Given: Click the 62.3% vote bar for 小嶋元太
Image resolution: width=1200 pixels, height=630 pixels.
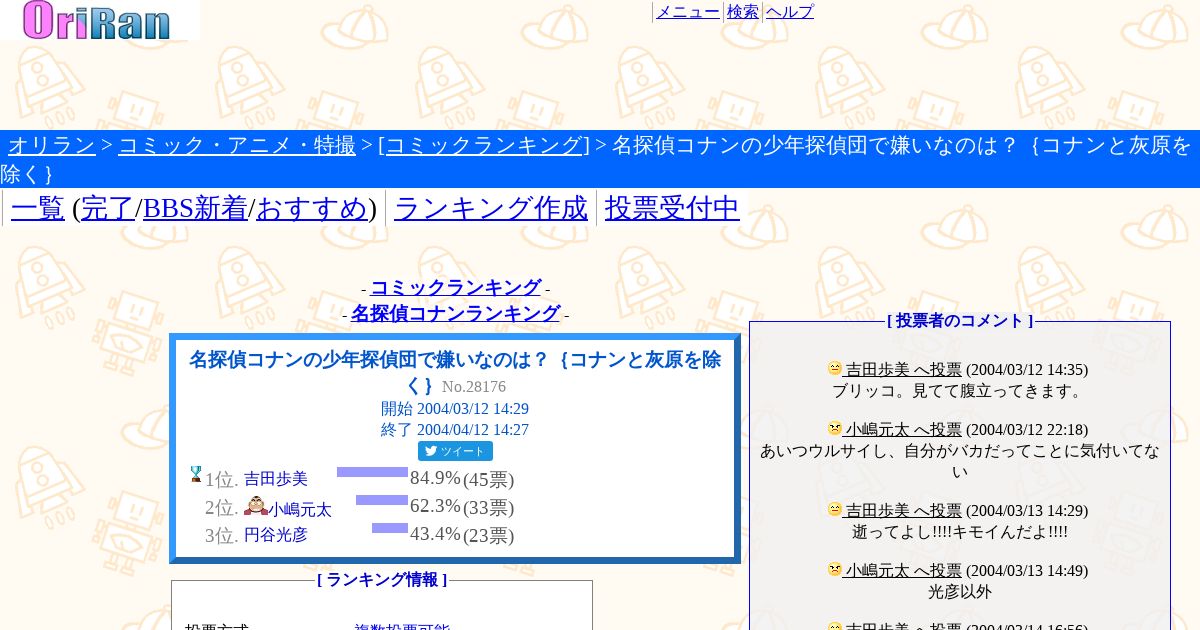Looking at the screenshot, I should (x=382, y=500).
